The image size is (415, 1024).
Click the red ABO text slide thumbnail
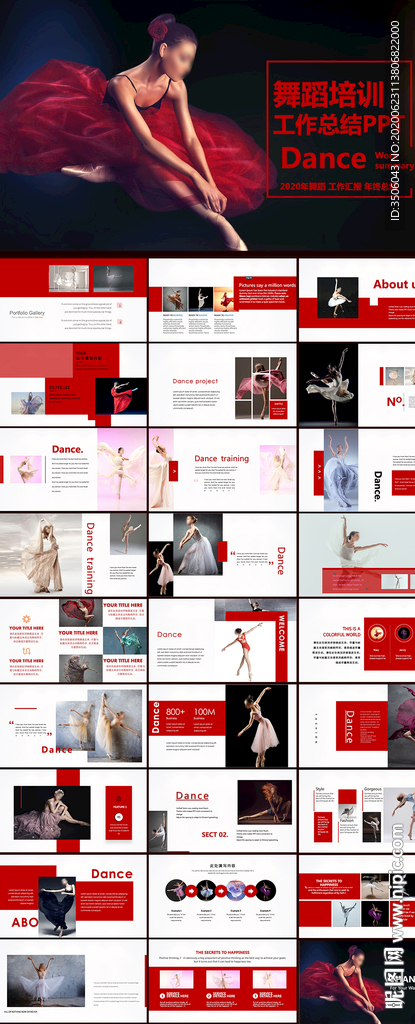click(x=73, y=895)
